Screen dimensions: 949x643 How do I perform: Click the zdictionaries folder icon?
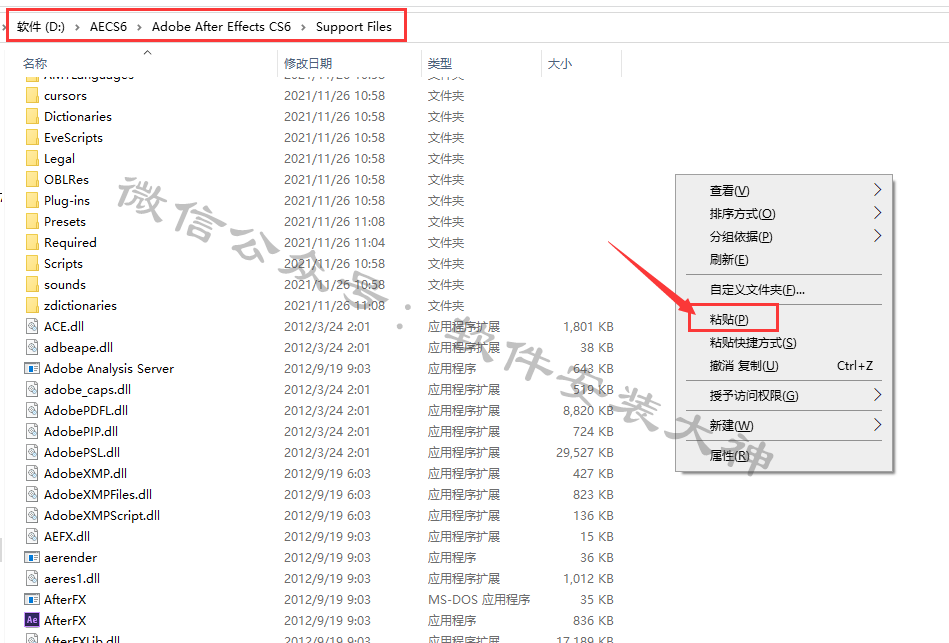32,305
